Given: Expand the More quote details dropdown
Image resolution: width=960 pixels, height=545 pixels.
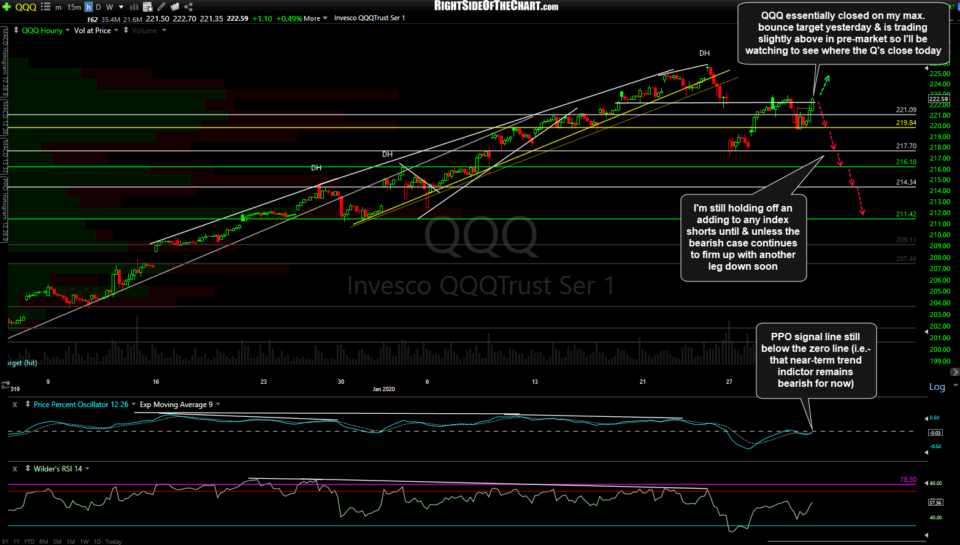Looking at the screenshot, I should click(315, 18).
